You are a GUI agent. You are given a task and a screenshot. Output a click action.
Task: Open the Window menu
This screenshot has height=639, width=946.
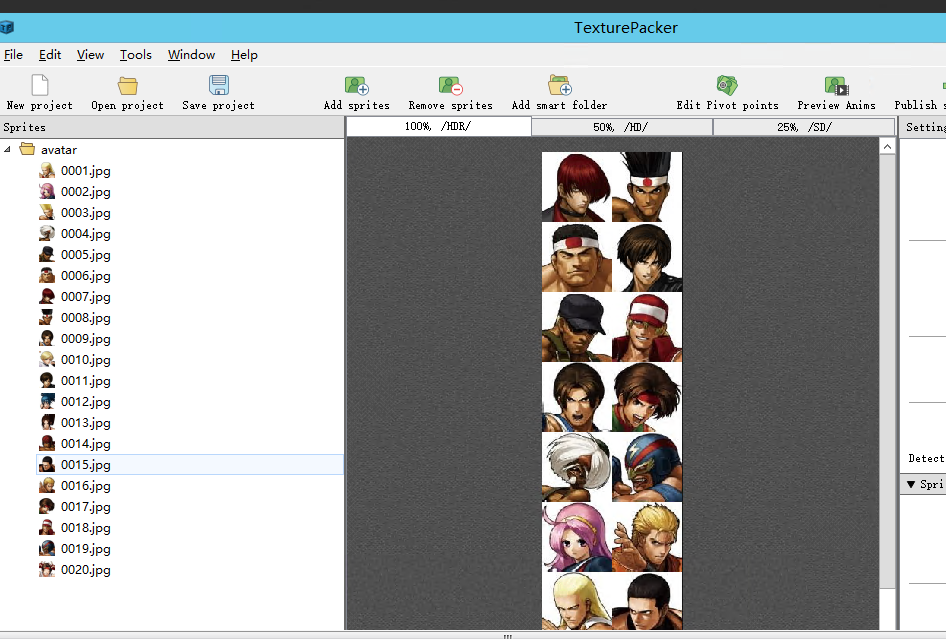191,55
